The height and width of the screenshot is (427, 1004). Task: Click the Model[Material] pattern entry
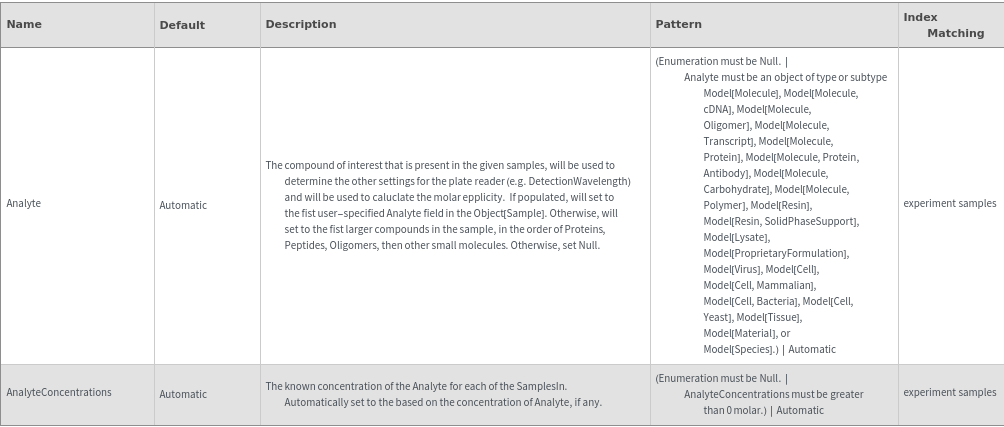(739, 333)
